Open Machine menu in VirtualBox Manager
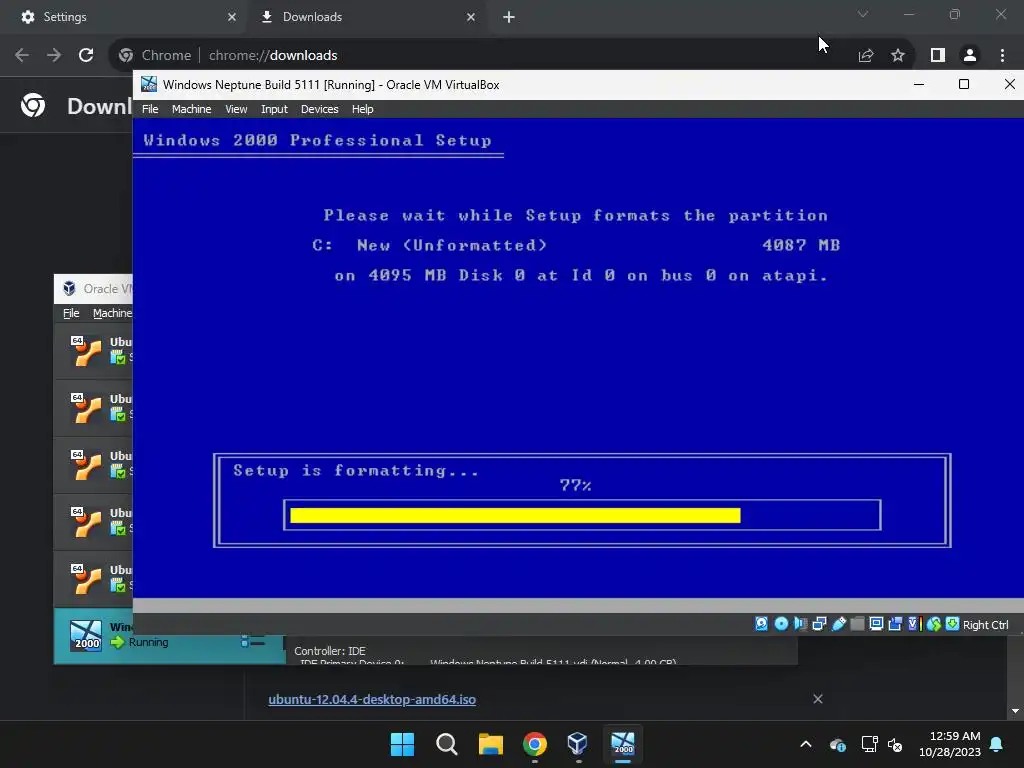The width and height of the screenshot is (1024, 768). (x=112, y=313)
